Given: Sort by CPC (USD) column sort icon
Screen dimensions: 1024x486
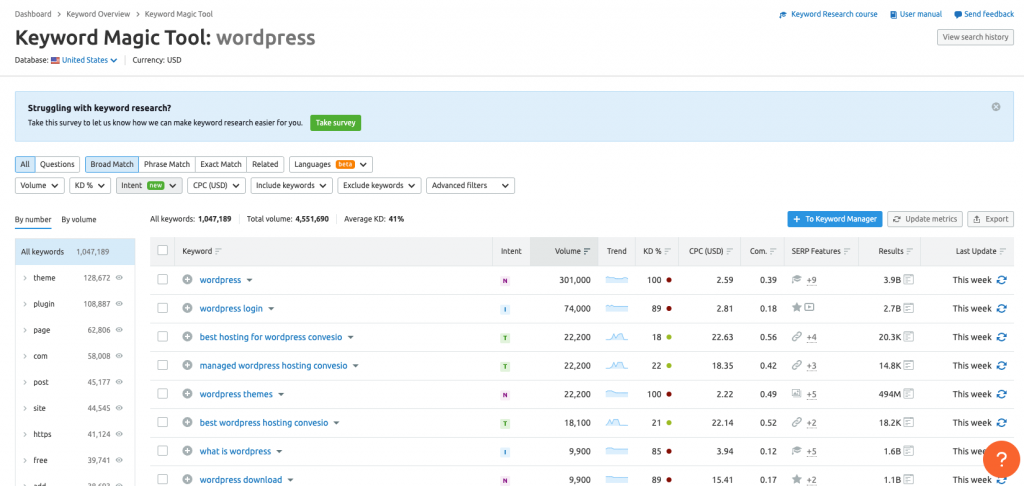Looking at the screenshot, I should coord(730,251).
